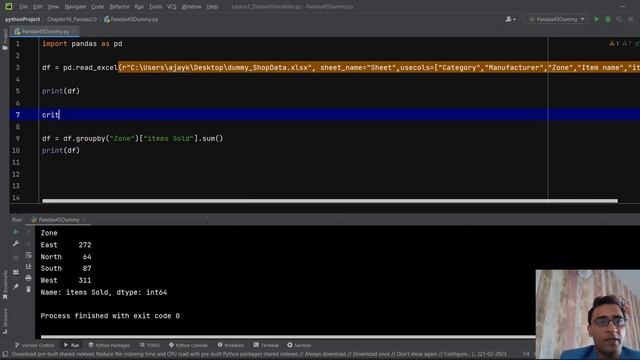Image resolution: width=640 pixels, height=360 pixels.
Task: Open the Help menu
Action: point(212,7)
